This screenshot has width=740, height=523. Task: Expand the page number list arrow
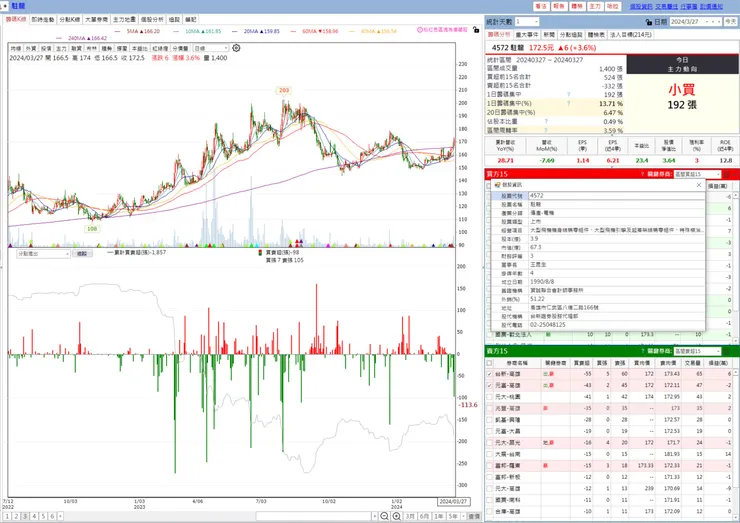[61, 516]
